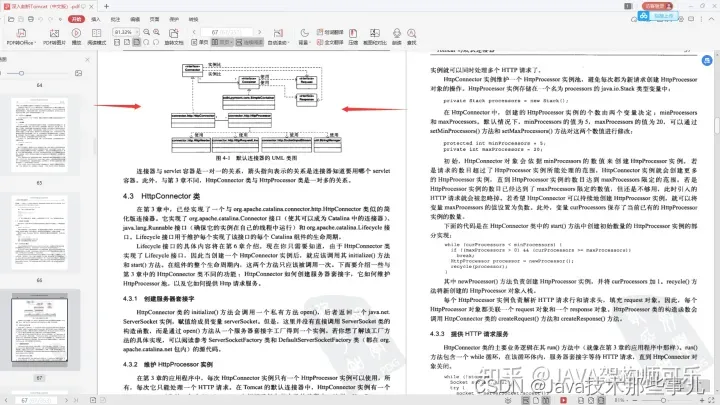This screenshot has height=405, width=720.
Task: Open the 截图和对比 screenshot tool
Action: tap(375, 36)
